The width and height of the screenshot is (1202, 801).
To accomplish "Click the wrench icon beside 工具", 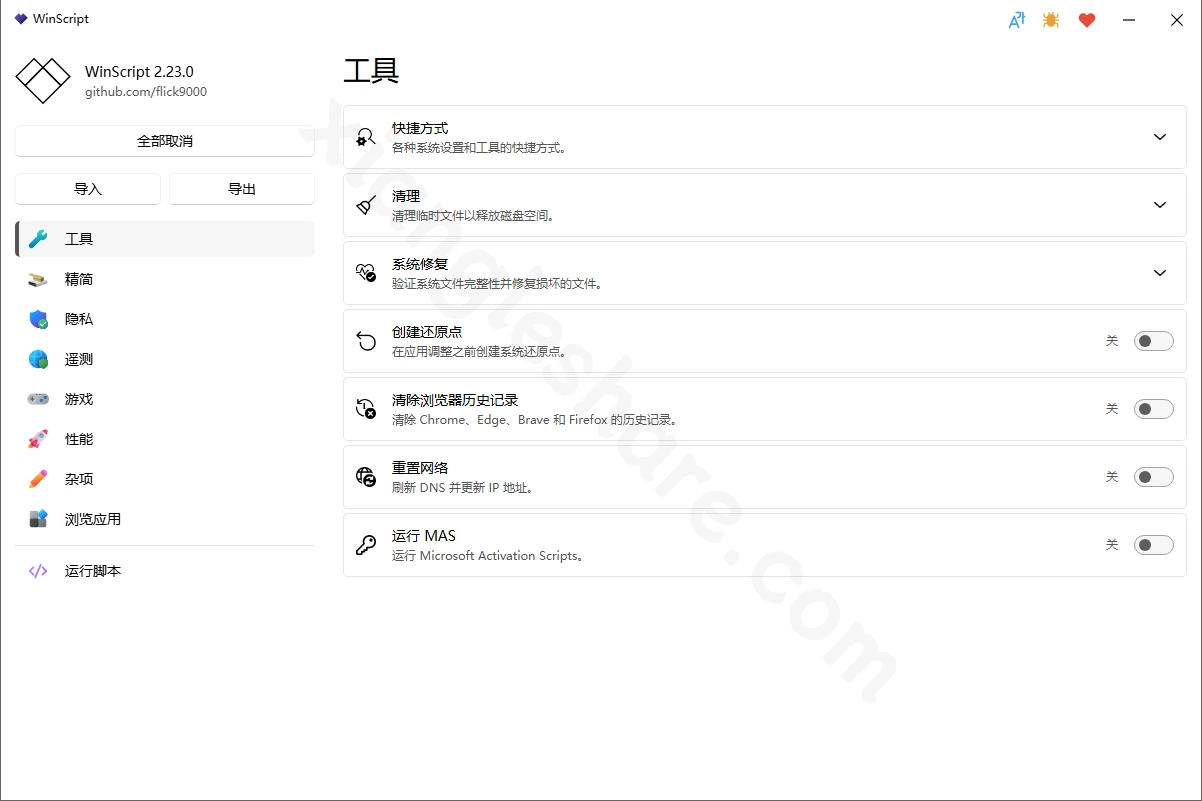I will pos(38,239).
